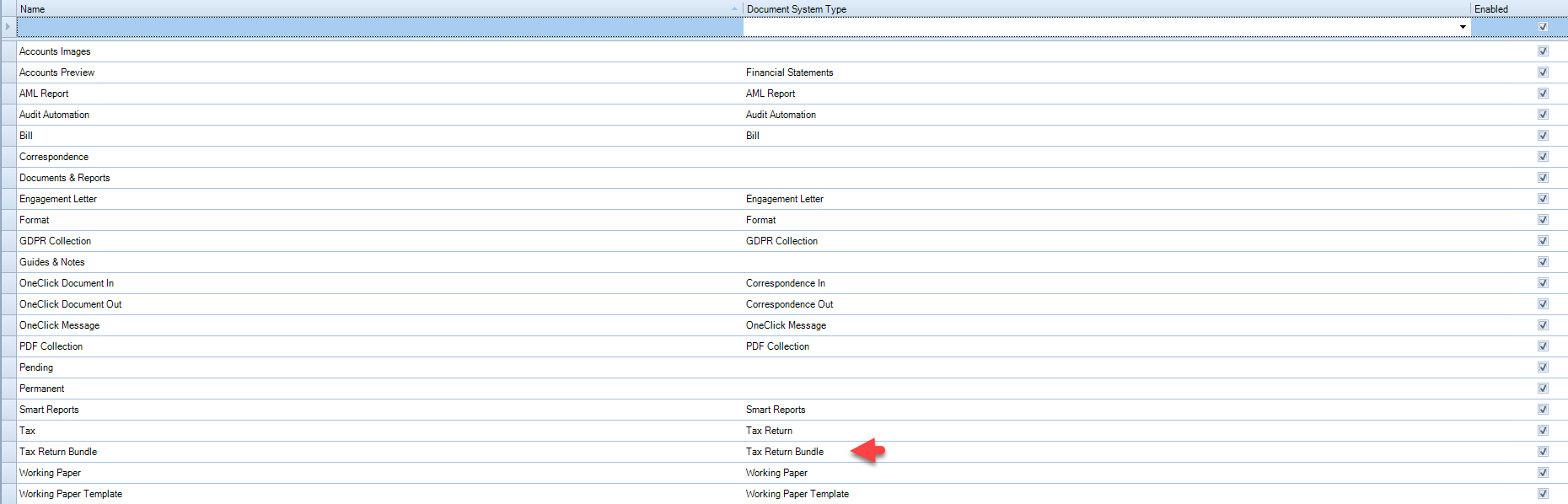This screenshot has height=504, width=1568.
Task: Select the Smart Reports name cell
Action: (379, 410)
